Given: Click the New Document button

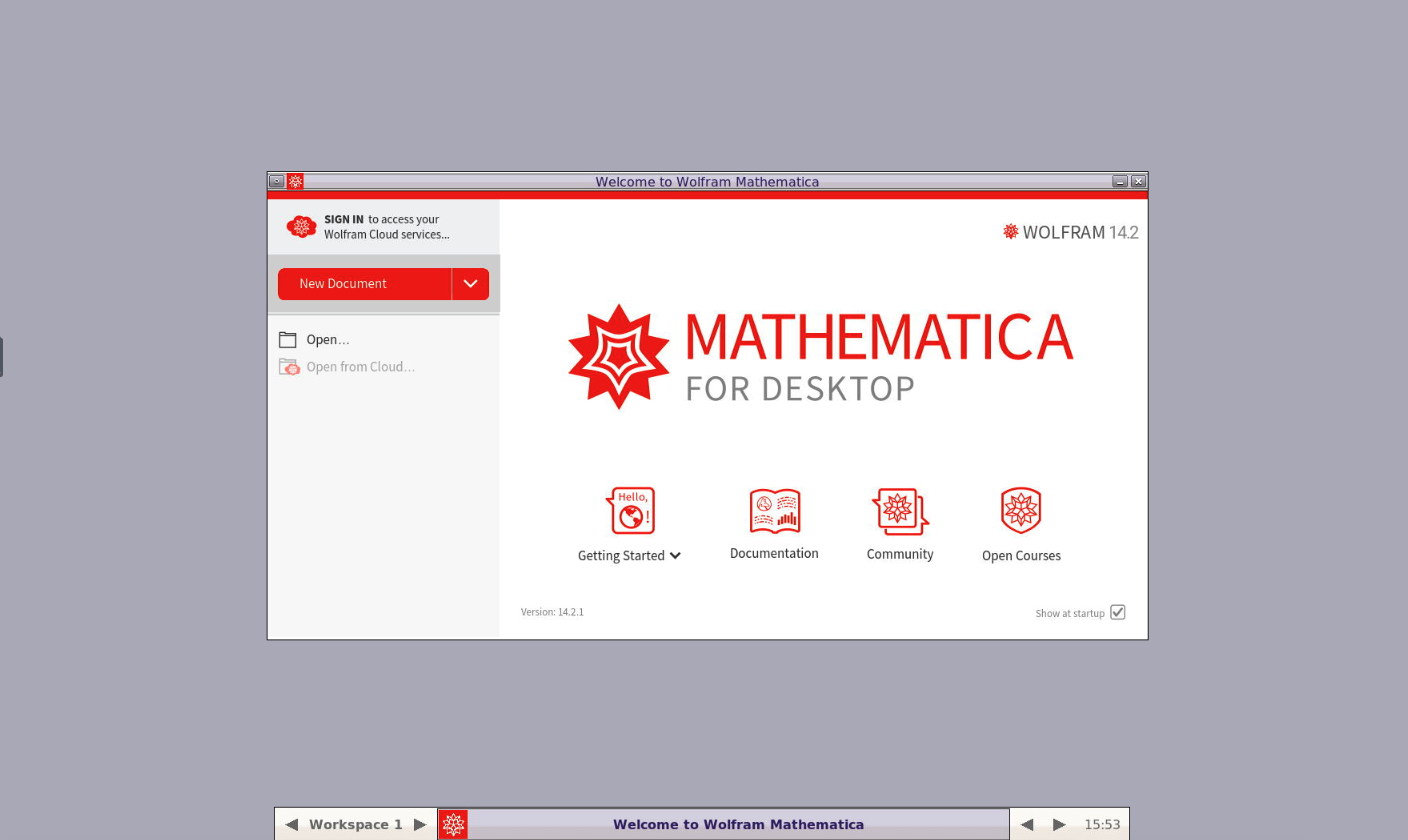Looking at the screenshot, I should (x=365, y=284).
